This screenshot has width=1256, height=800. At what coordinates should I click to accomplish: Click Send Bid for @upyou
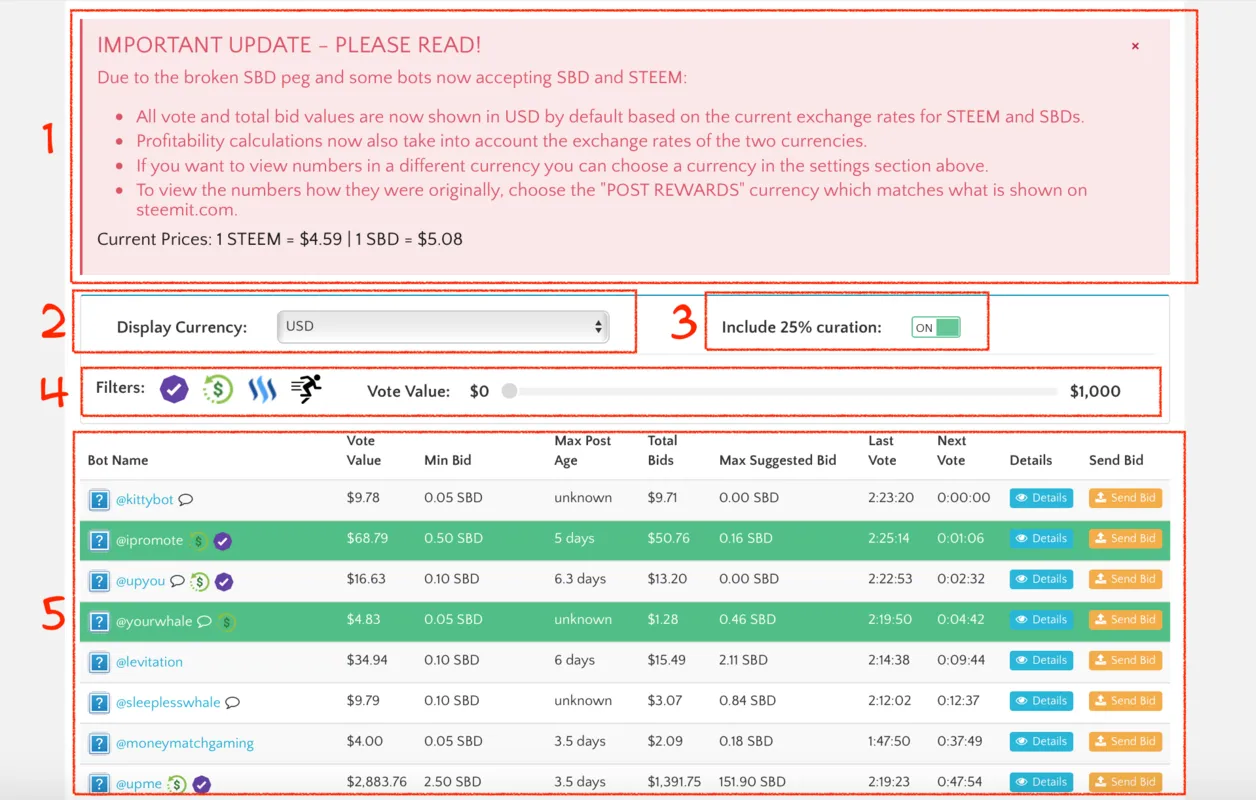1125,579
